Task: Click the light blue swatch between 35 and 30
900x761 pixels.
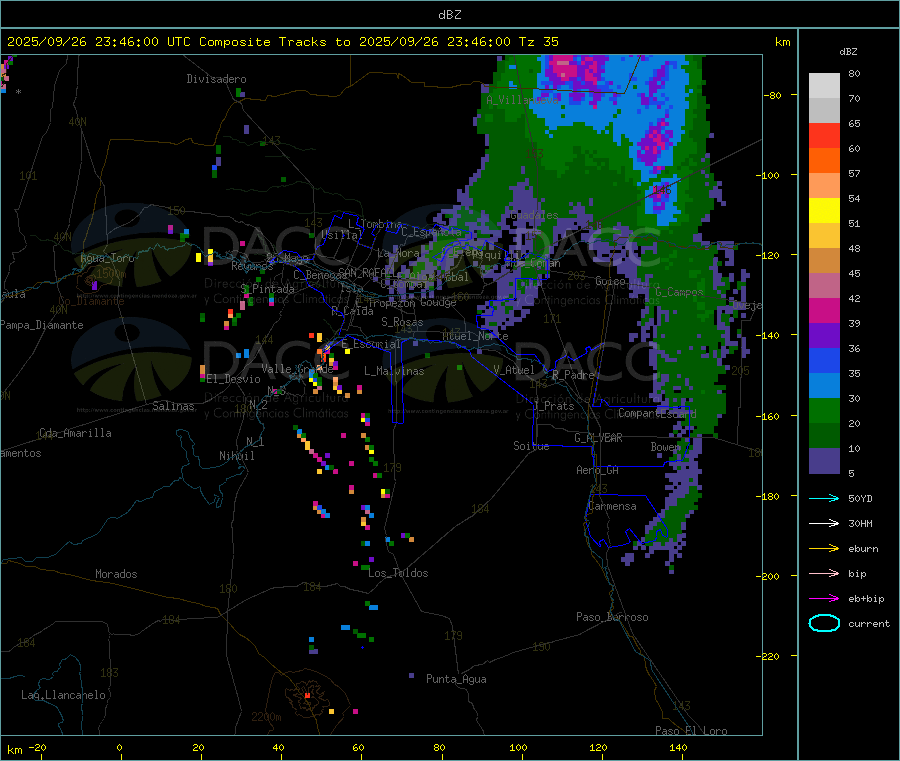Action: point(824,386)
